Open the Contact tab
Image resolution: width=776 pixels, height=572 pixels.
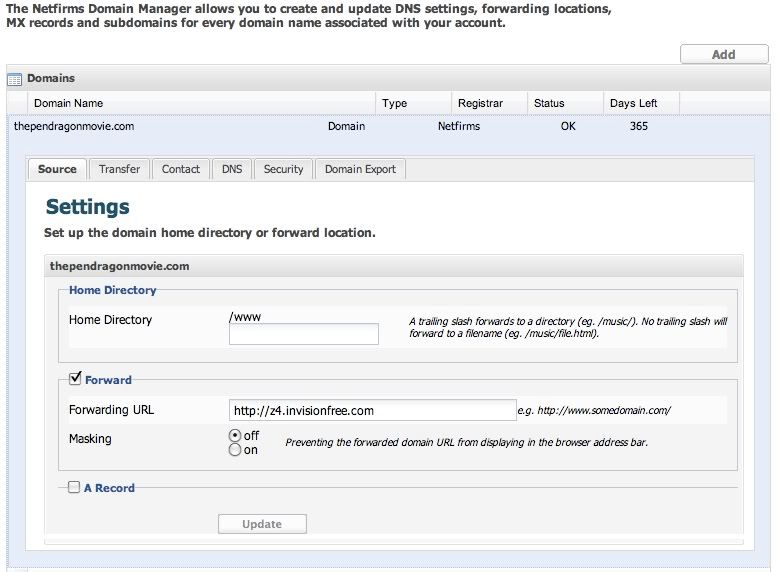pos(181,169)
